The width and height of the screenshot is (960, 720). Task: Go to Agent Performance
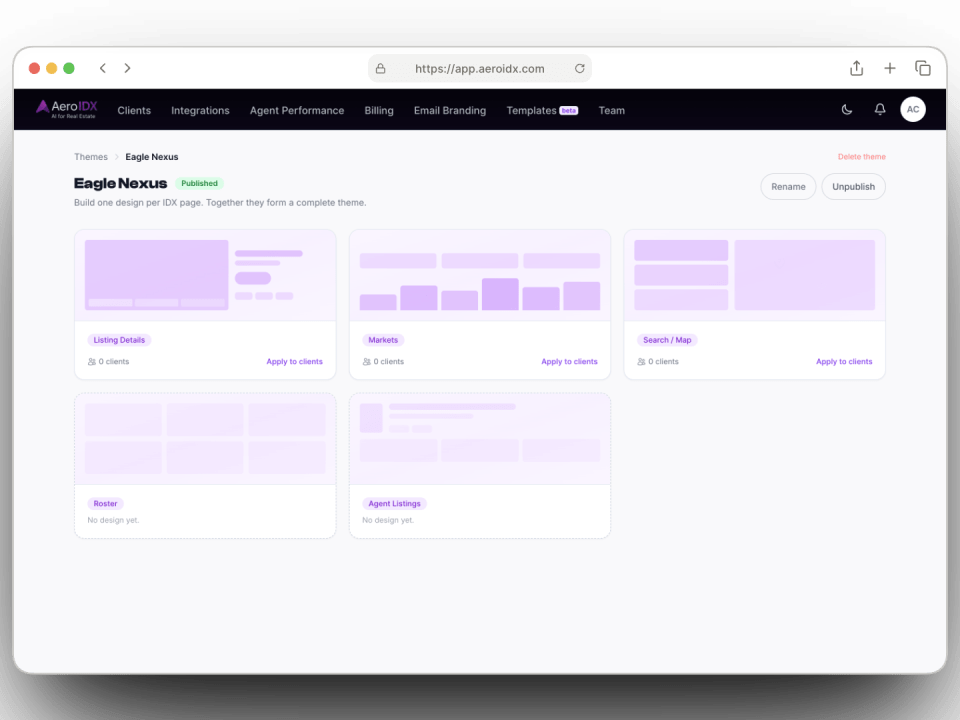(x=297, y=110)
